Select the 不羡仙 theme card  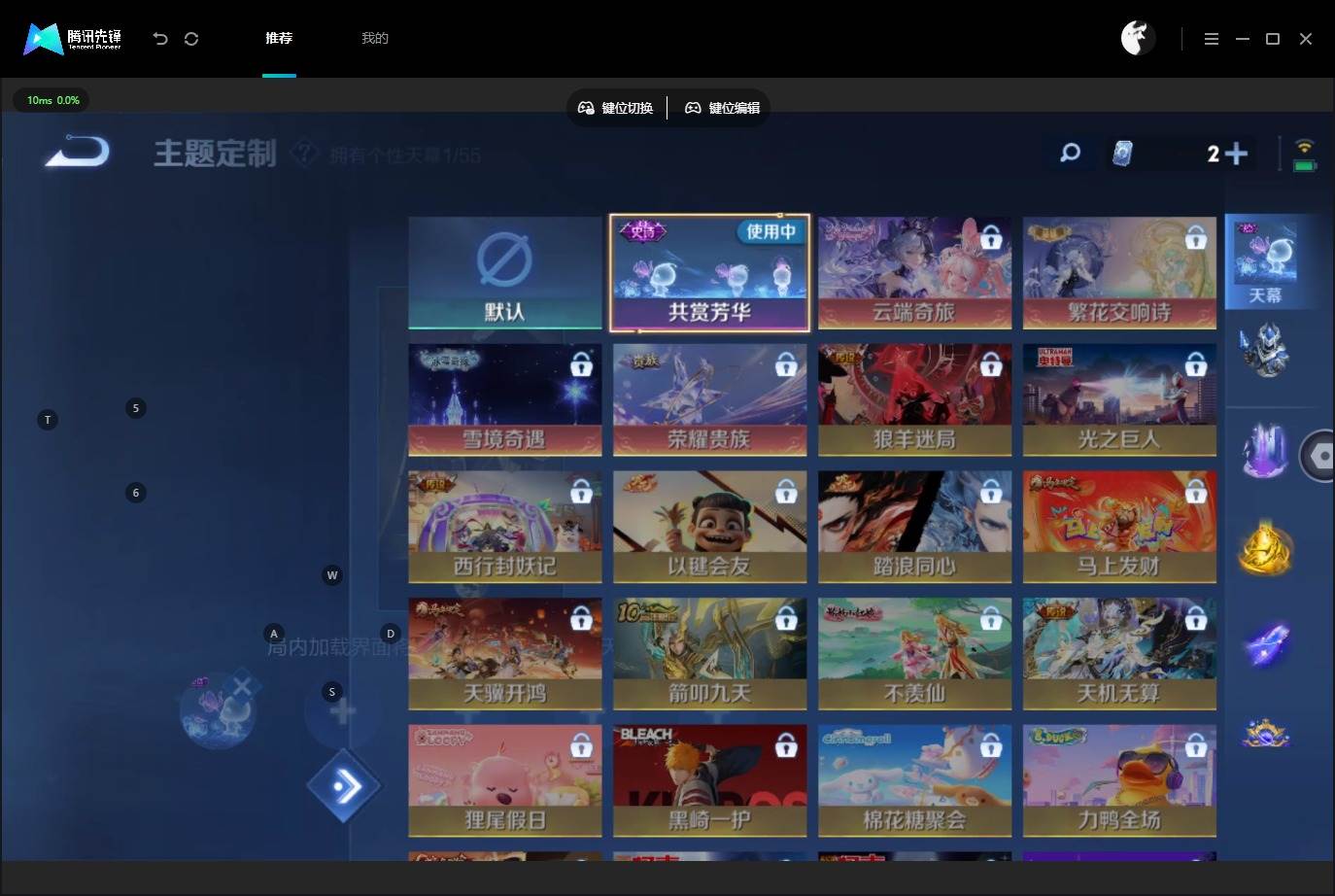coord(914,654)
